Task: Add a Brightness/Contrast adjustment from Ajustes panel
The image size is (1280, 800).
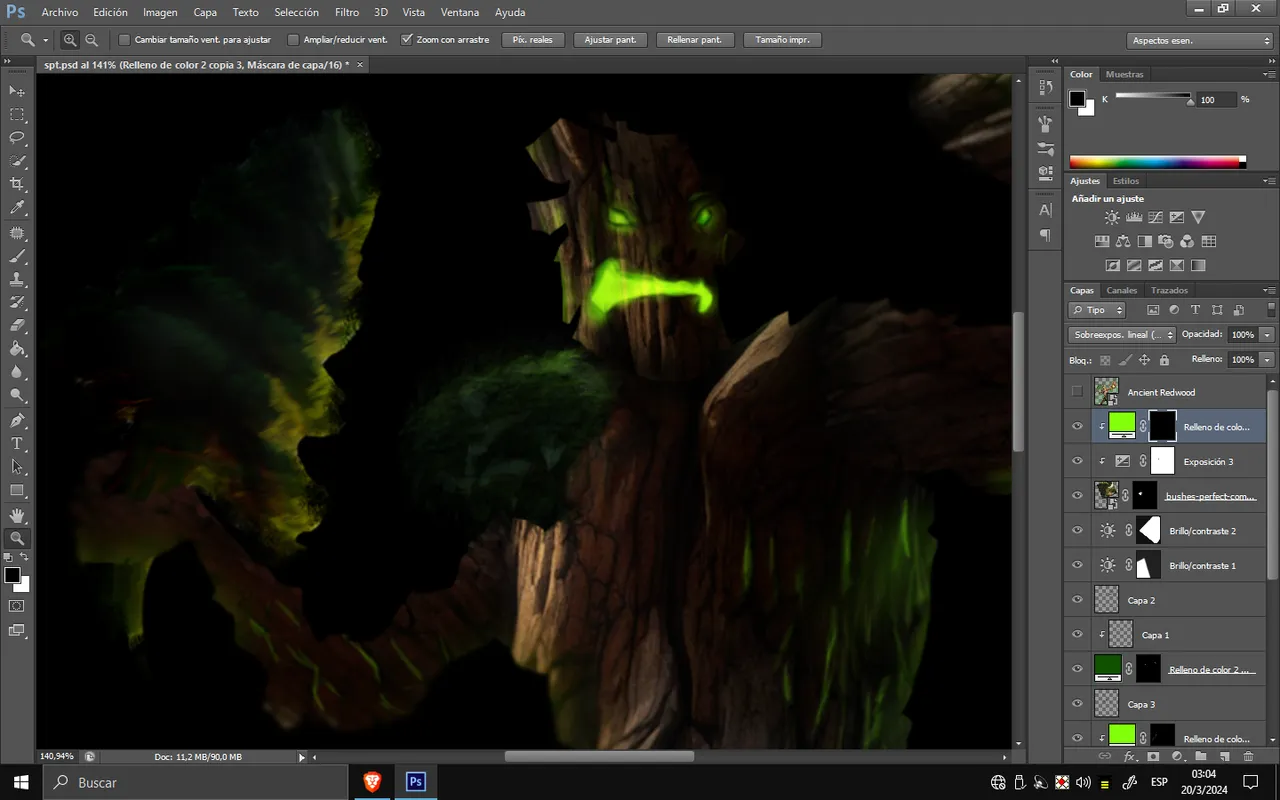Action: [x=1112, y=217]
